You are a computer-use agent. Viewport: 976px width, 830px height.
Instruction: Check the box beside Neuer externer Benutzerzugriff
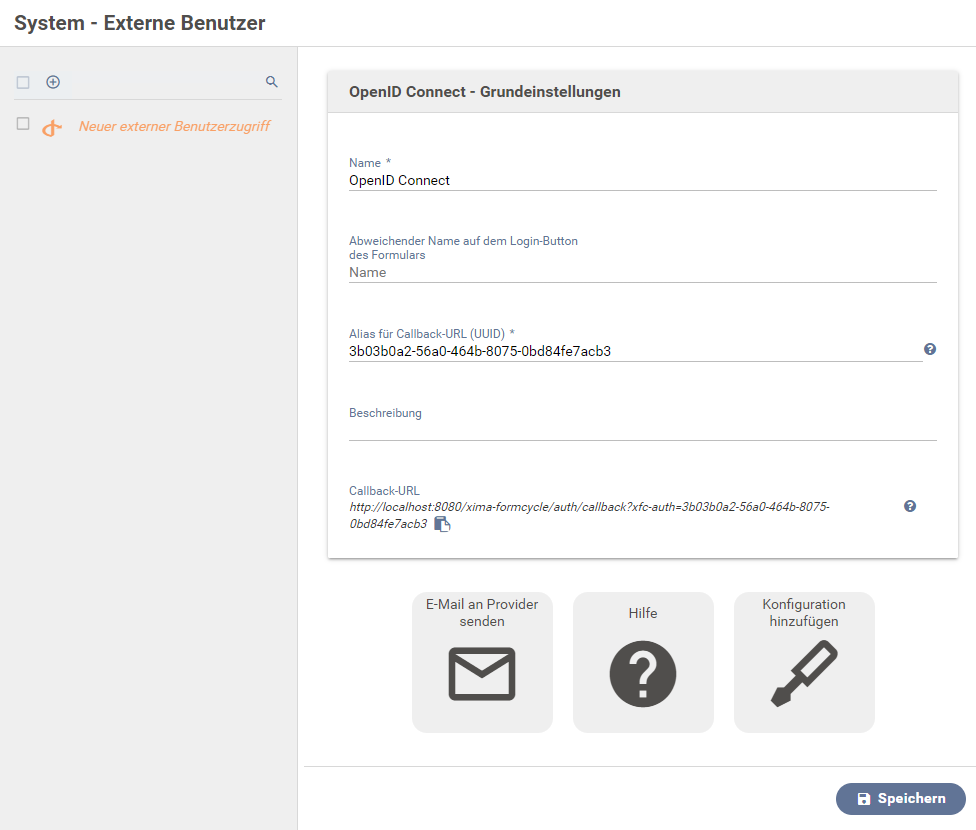[x=23, y=124]
